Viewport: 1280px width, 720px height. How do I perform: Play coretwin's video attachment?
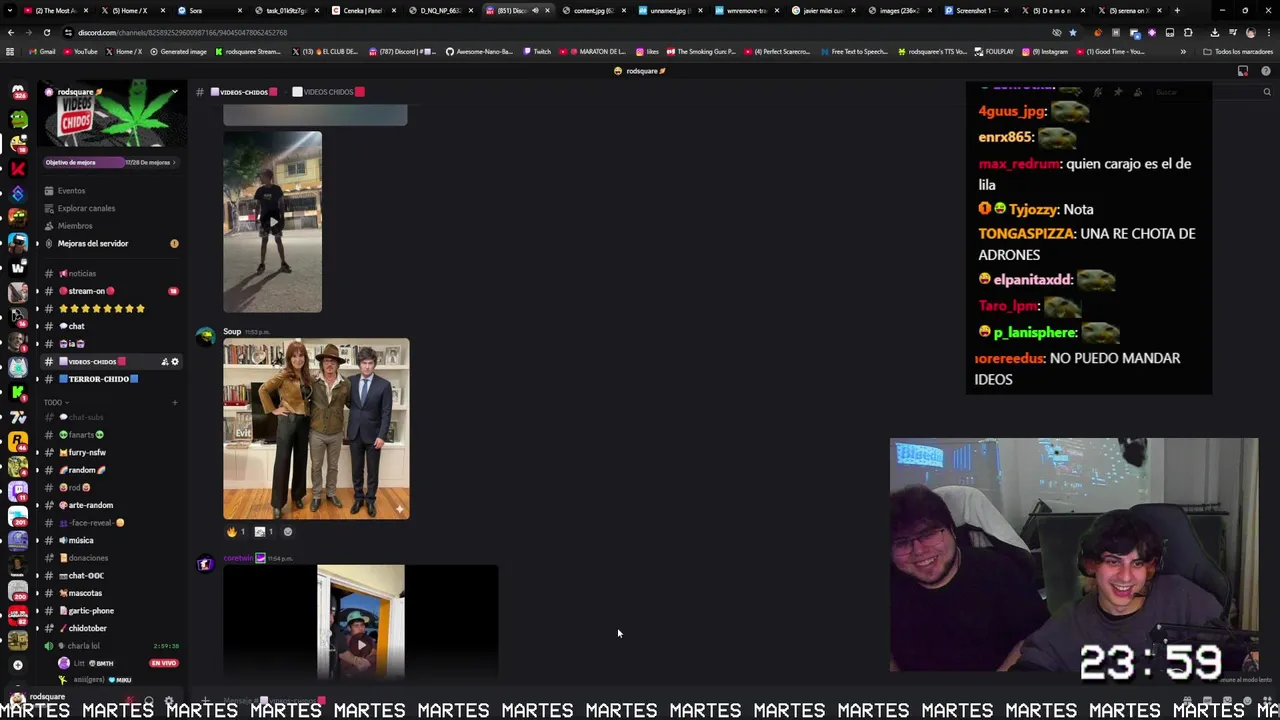point(360,645)
